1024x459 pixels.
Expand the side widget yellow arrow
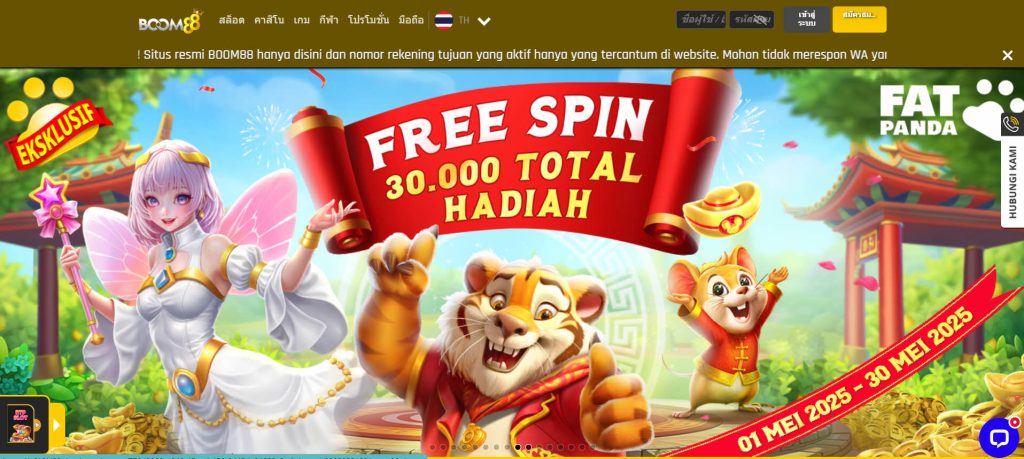coord(57,425)
